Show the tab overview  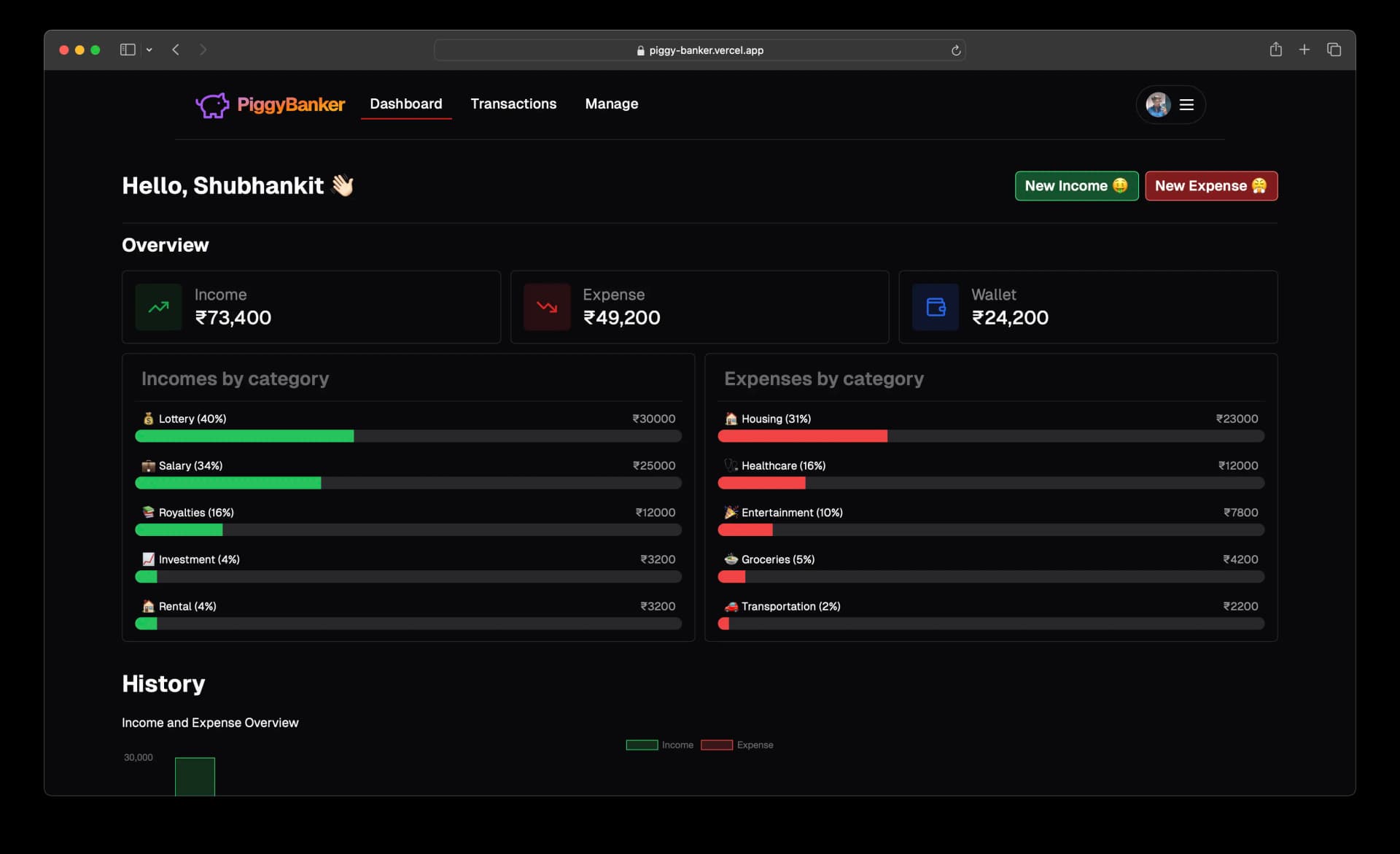[1334, 50]
